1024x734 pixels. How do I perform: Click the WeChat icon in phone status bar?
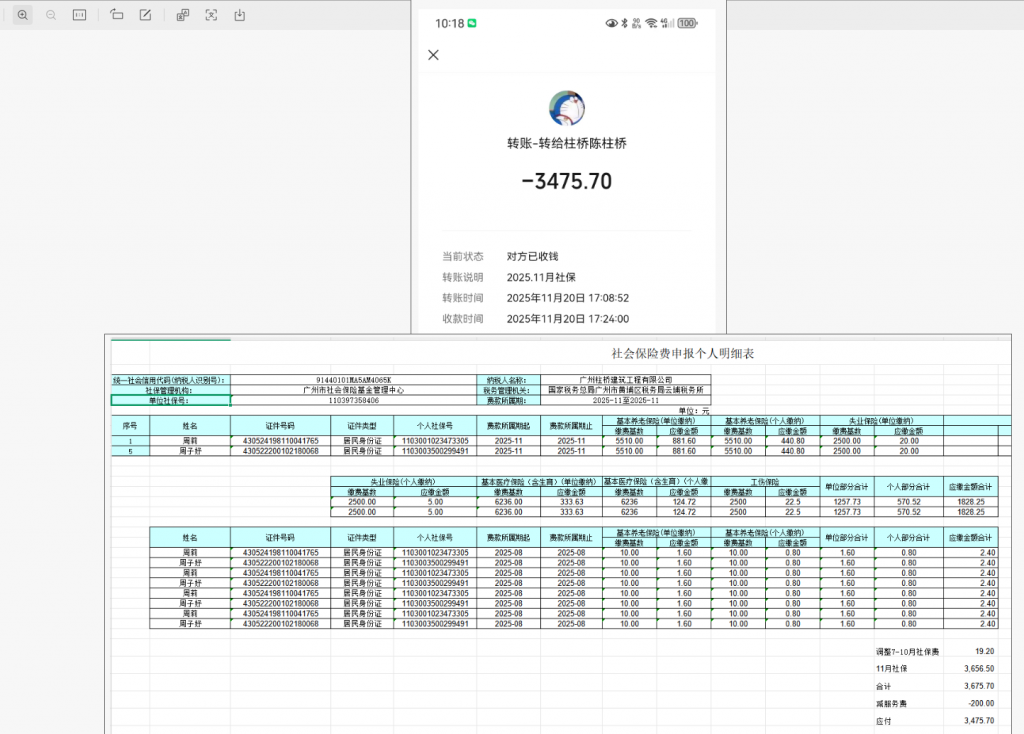click(473, 23)
